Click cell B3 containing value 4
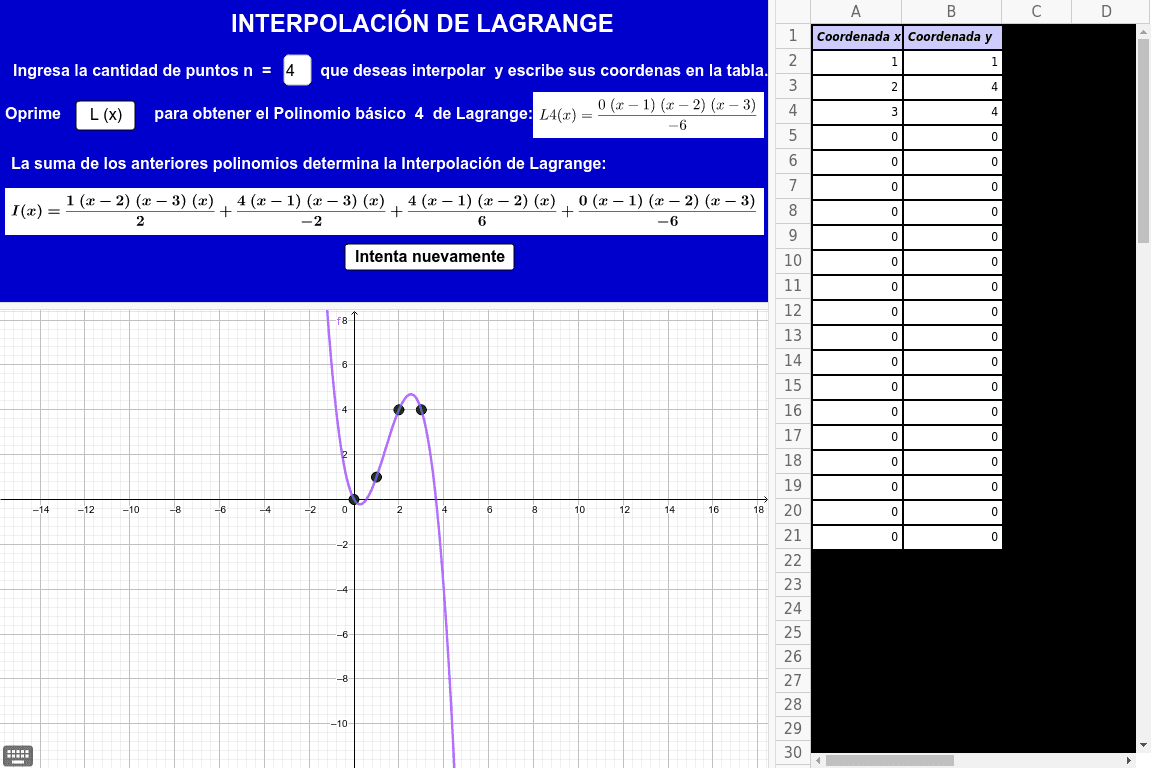The image size is (1153, 770). pos(952,87)
